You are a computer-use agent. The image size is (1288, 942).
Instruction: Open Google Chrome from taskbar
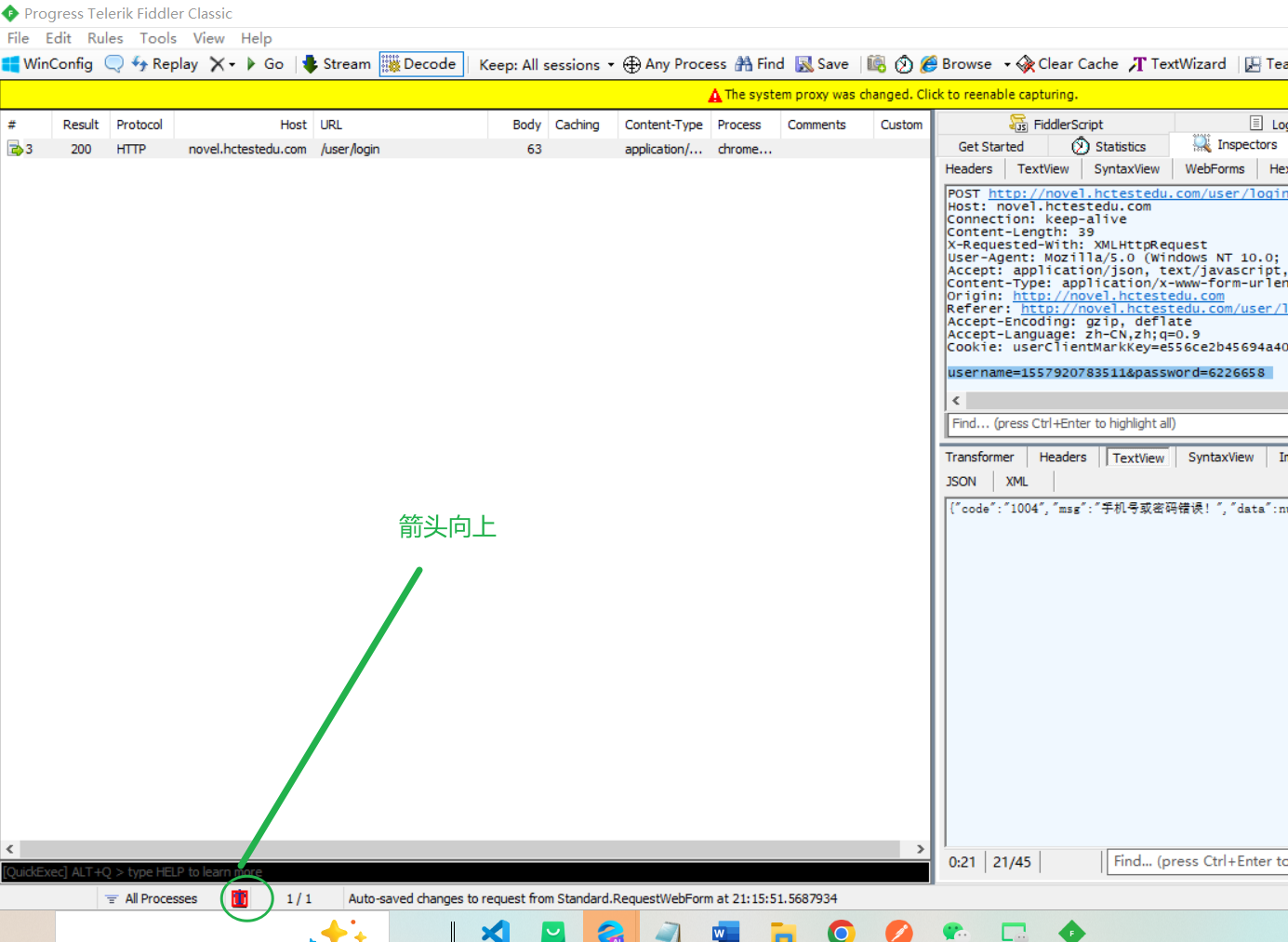tap(841, 931)
